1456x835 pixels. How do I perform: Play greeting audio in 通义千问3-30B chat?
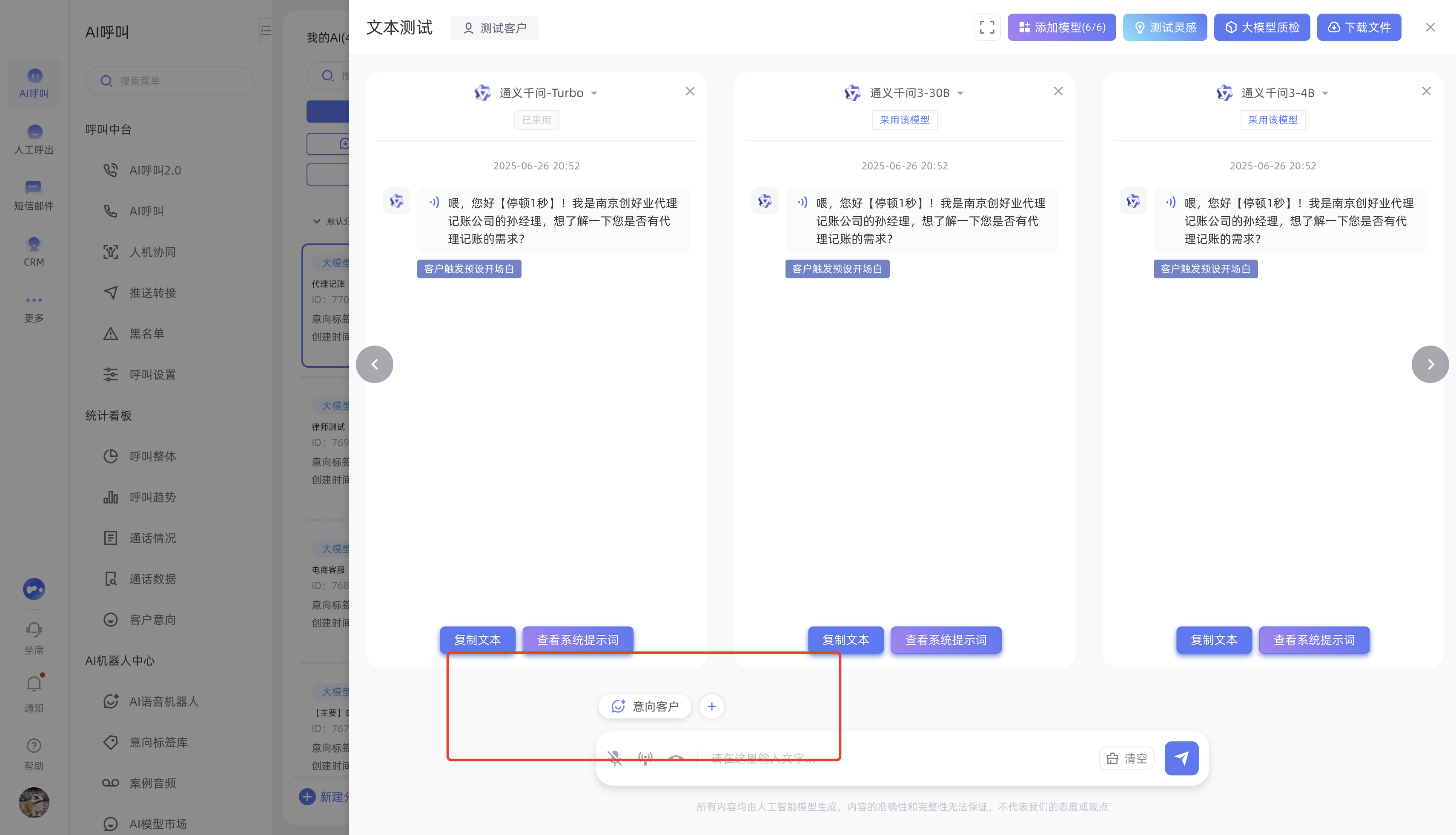tap(803, 202)
